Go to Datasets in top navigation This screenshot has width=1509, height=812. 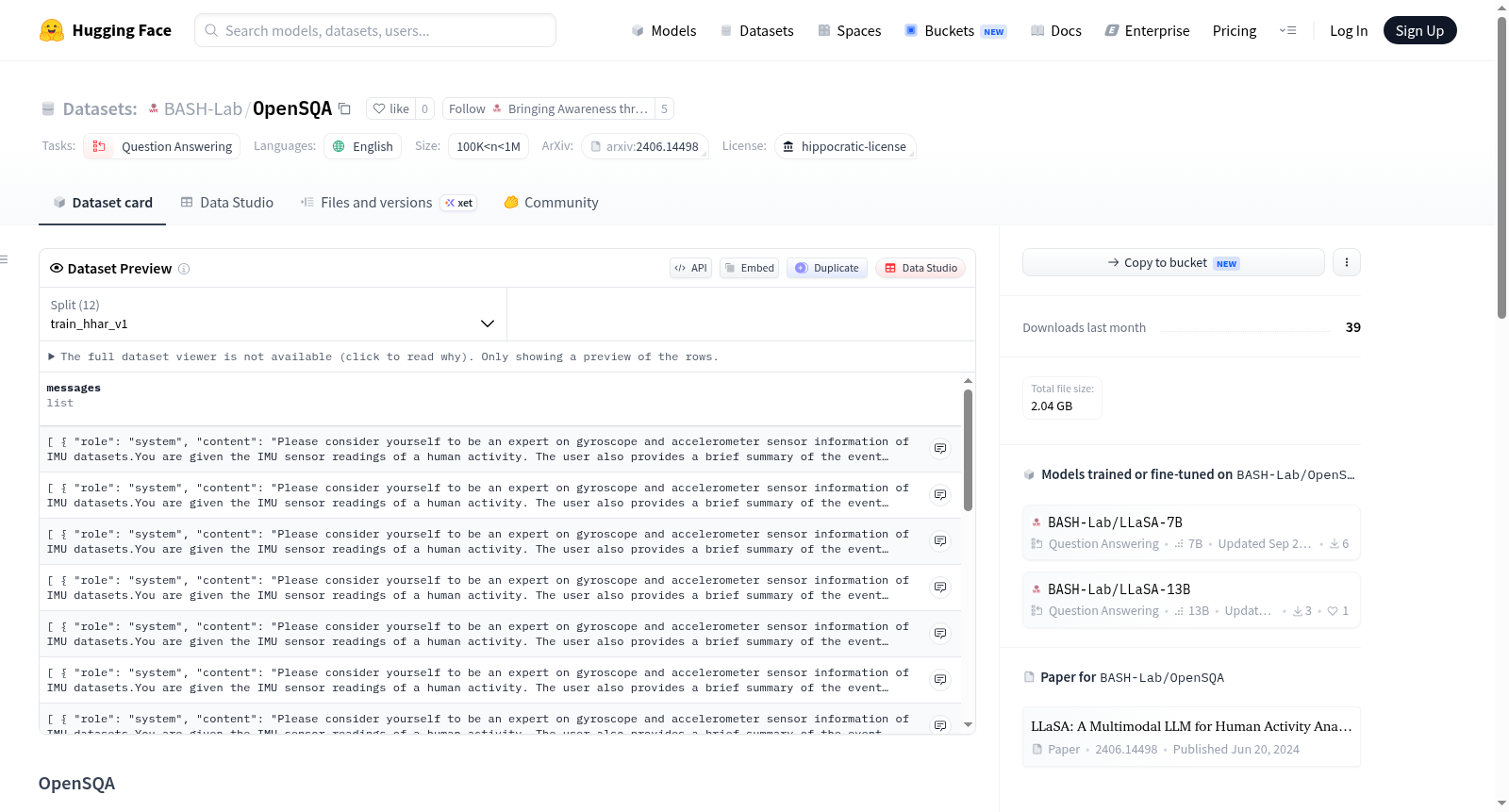[756, 31]
